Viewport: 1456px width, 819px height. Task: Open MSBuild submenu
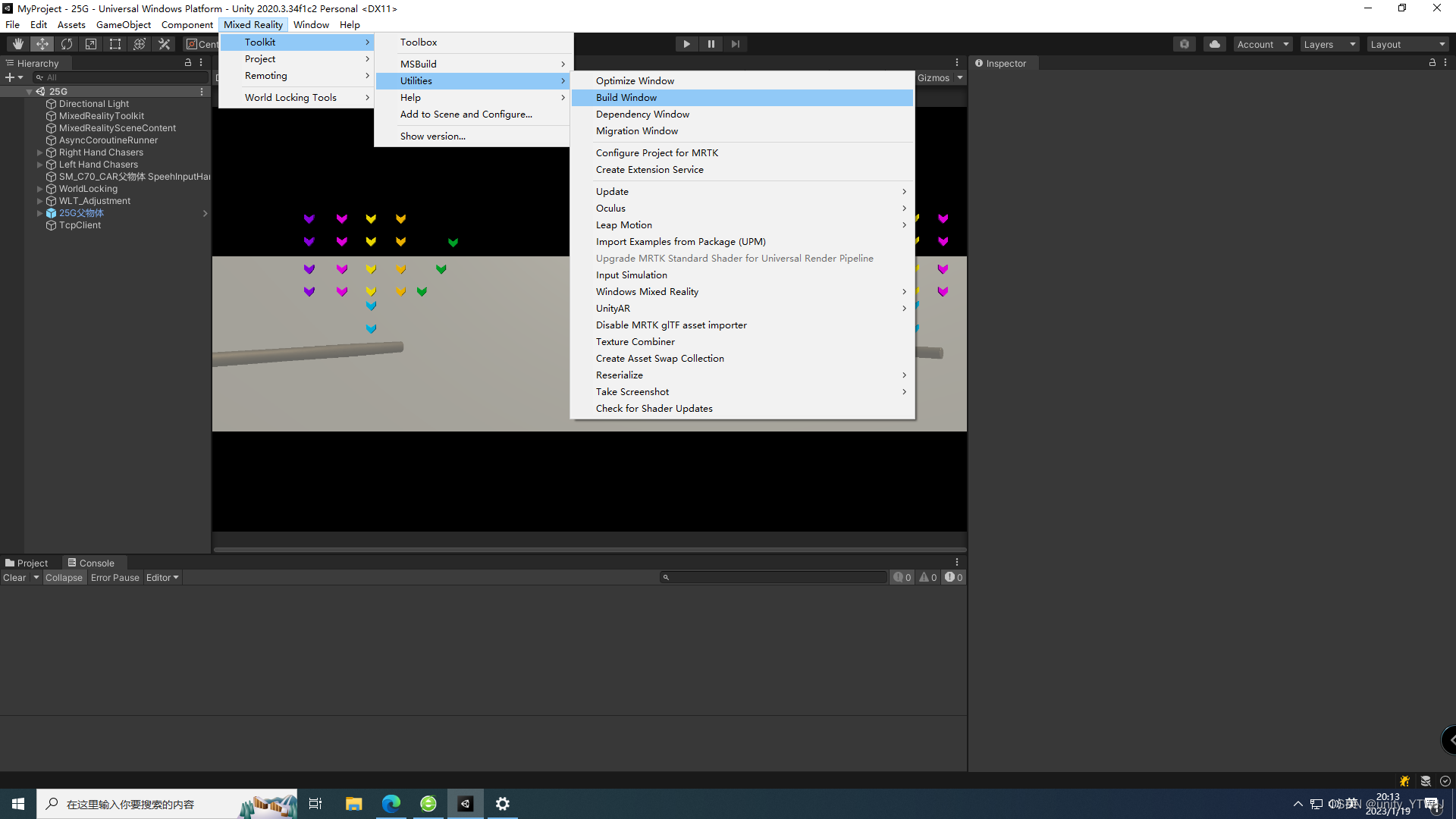click(x=472, y=64)
